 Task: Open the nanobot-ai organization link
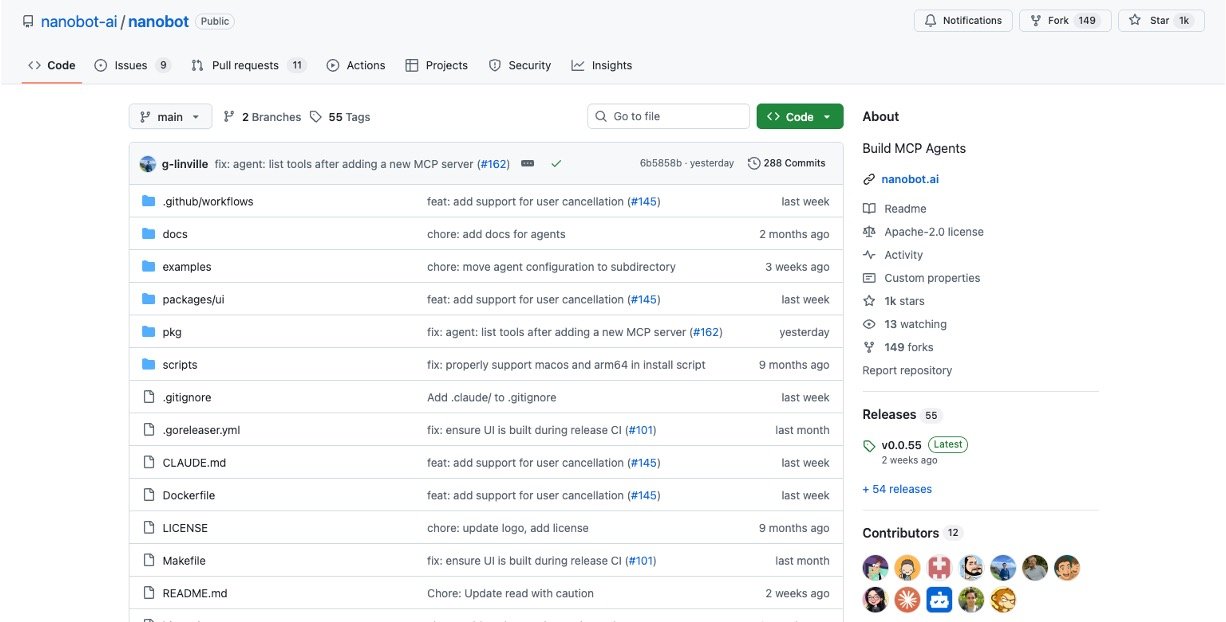pyautogui.click(x=79, y=21)
